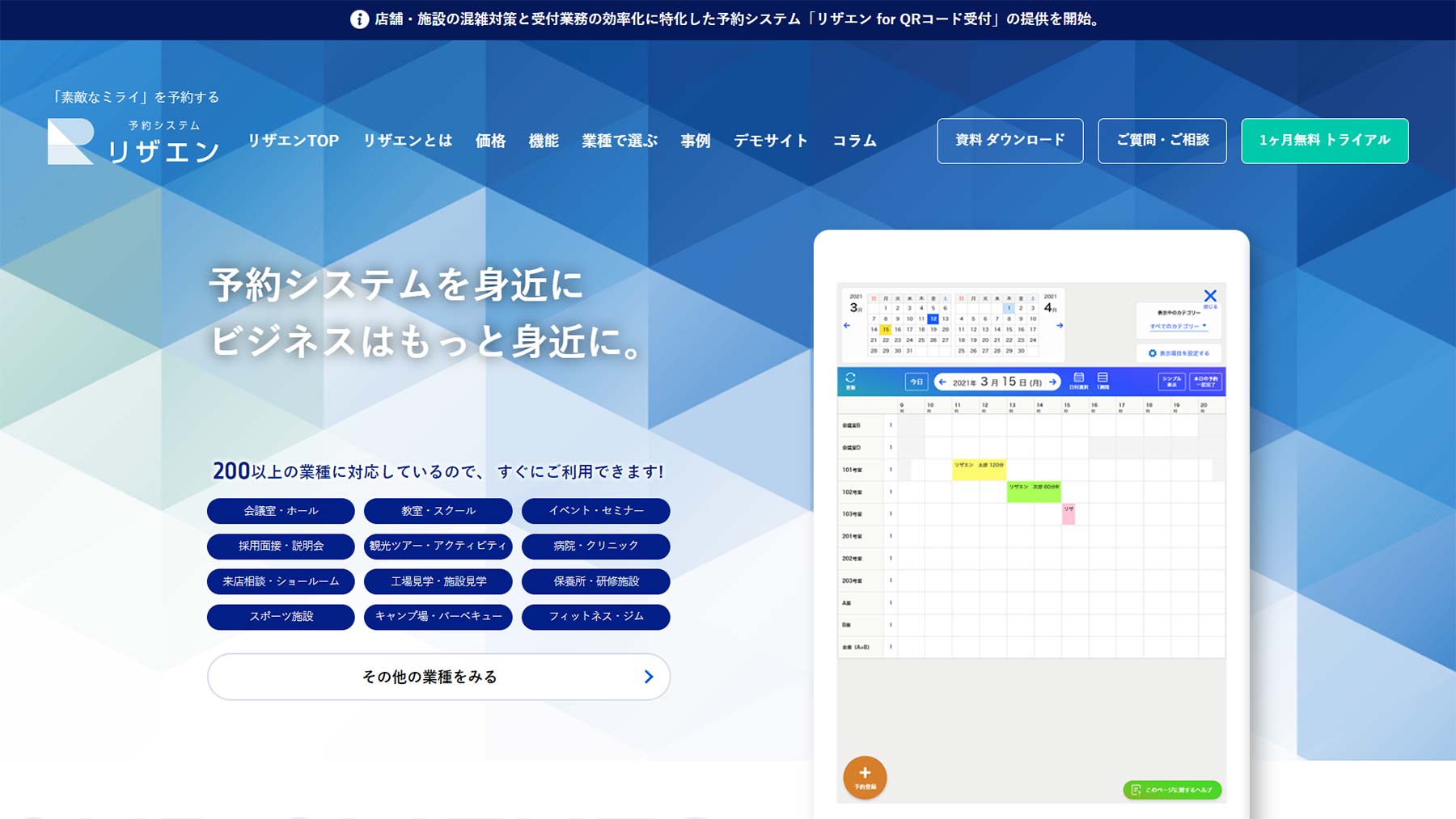
Task: Select the 会議室・ホール industry tag
Action: [281, 511]
